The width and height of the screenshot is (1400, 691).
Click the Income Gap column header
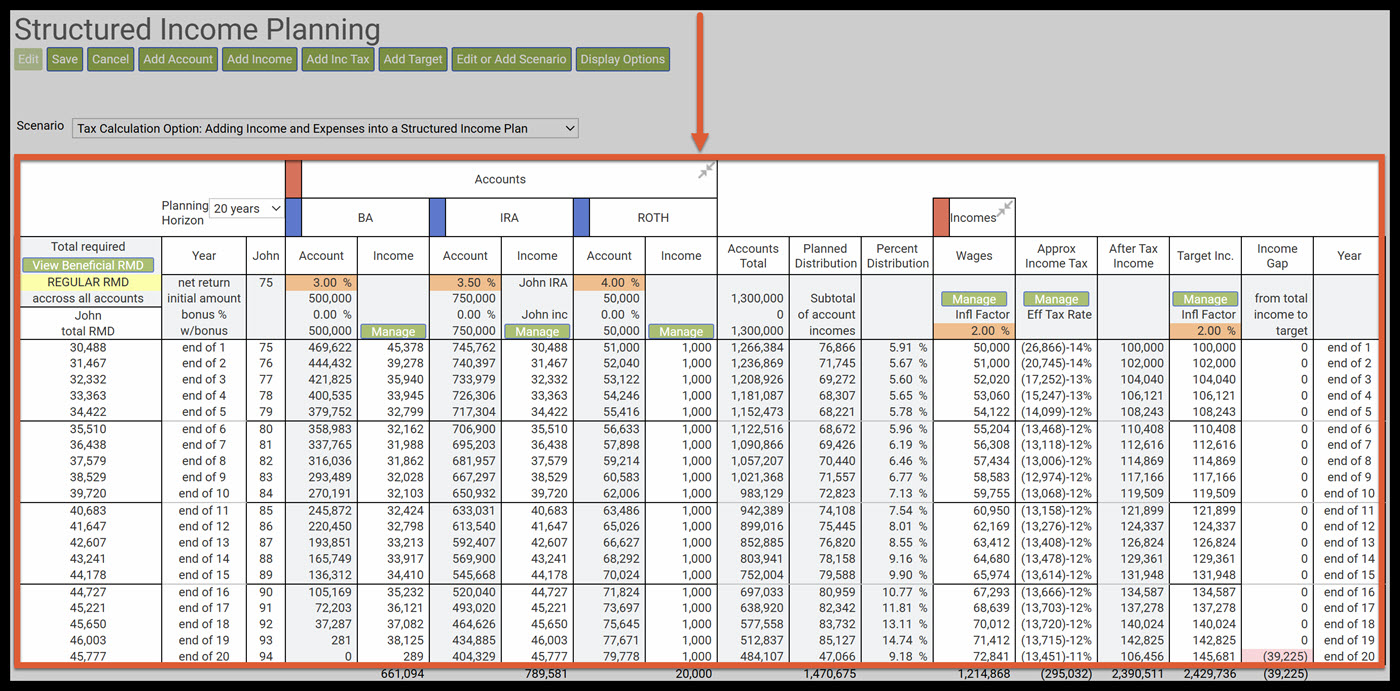(x=1277, y=256)
